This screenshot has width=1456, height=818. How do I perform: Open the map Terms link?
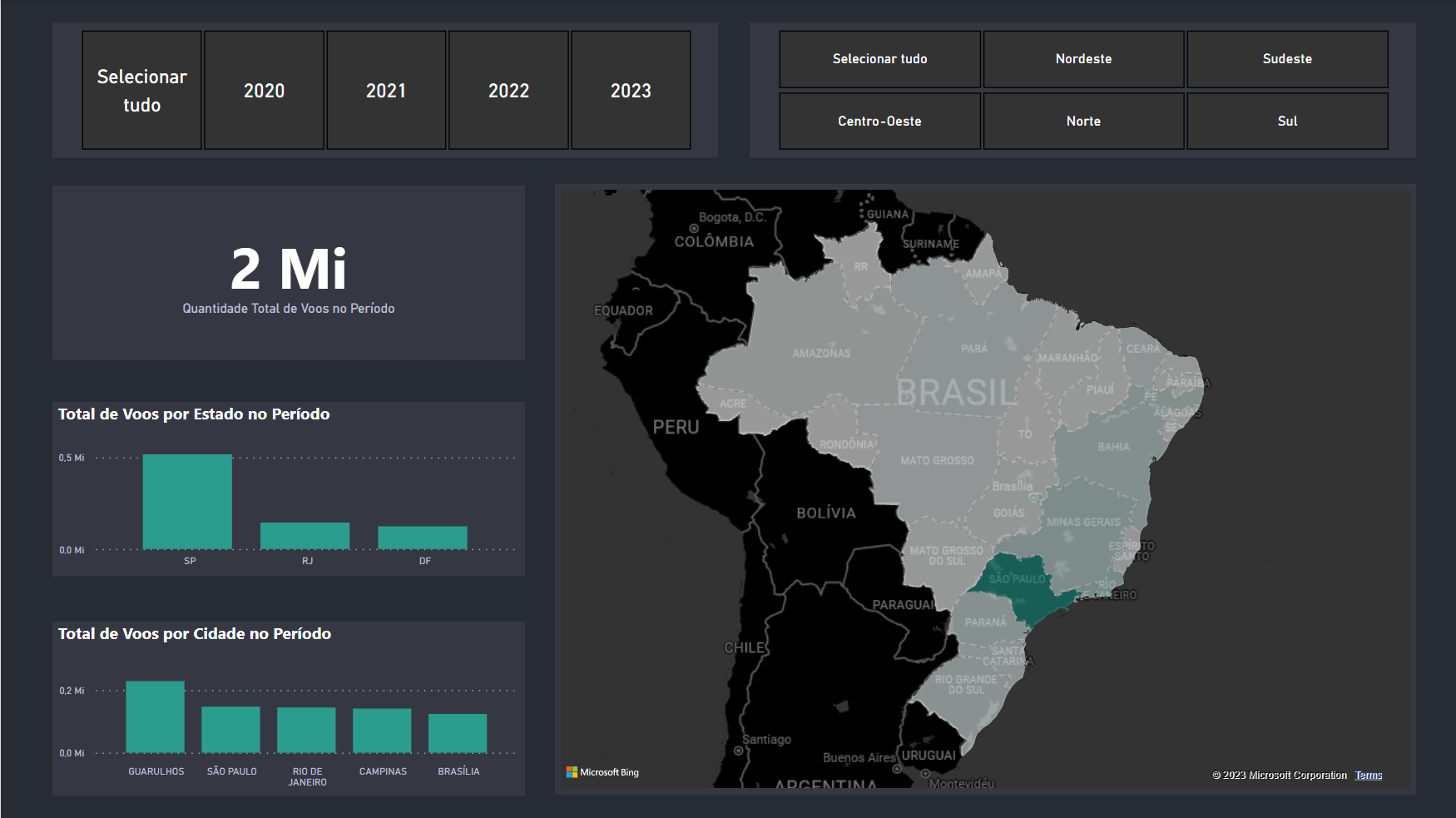click(x=1369, y=776)
